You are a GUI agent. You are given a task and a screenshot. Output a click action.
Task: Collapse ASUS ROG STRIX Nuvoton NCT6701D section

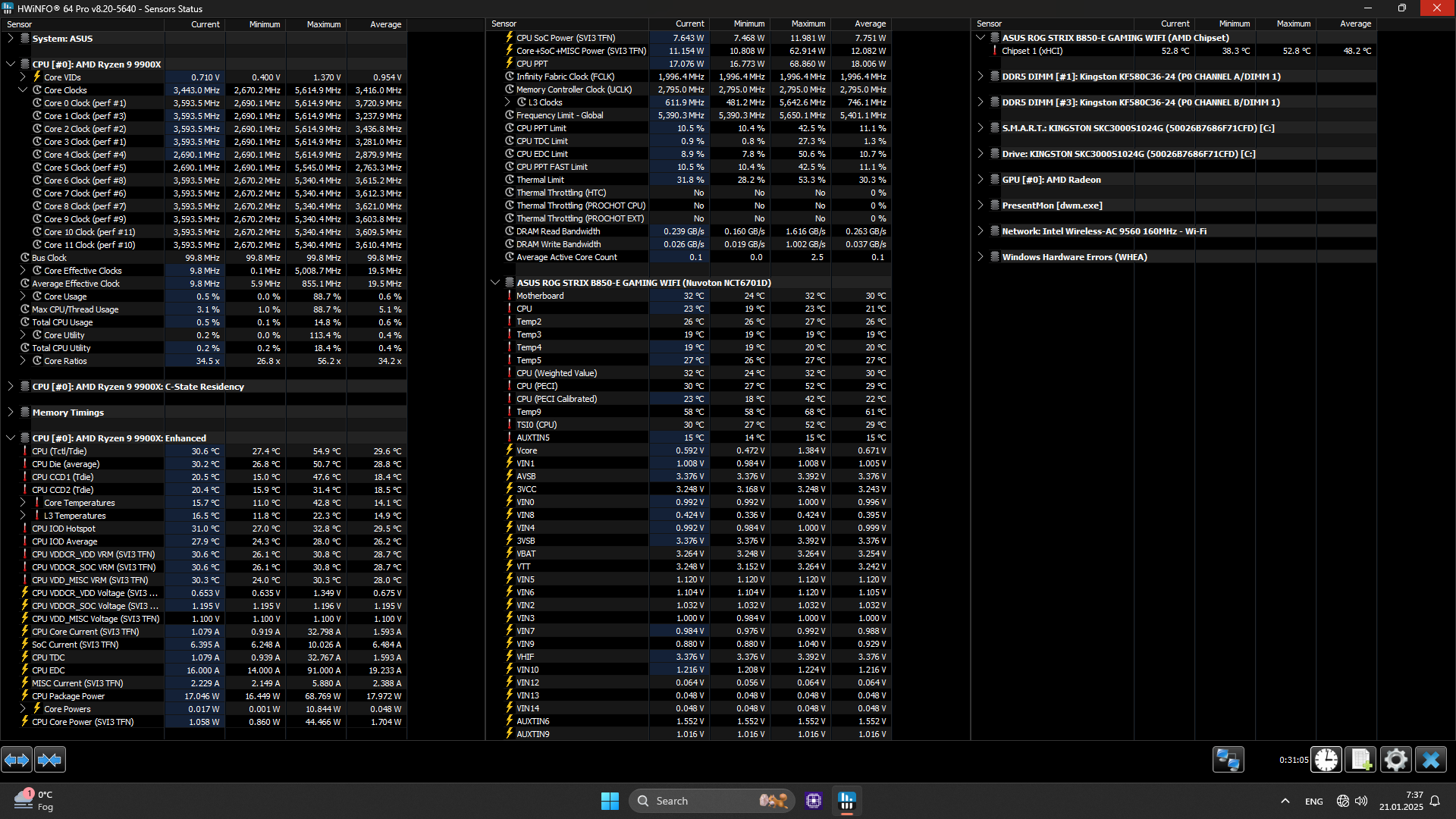point(495,282)
